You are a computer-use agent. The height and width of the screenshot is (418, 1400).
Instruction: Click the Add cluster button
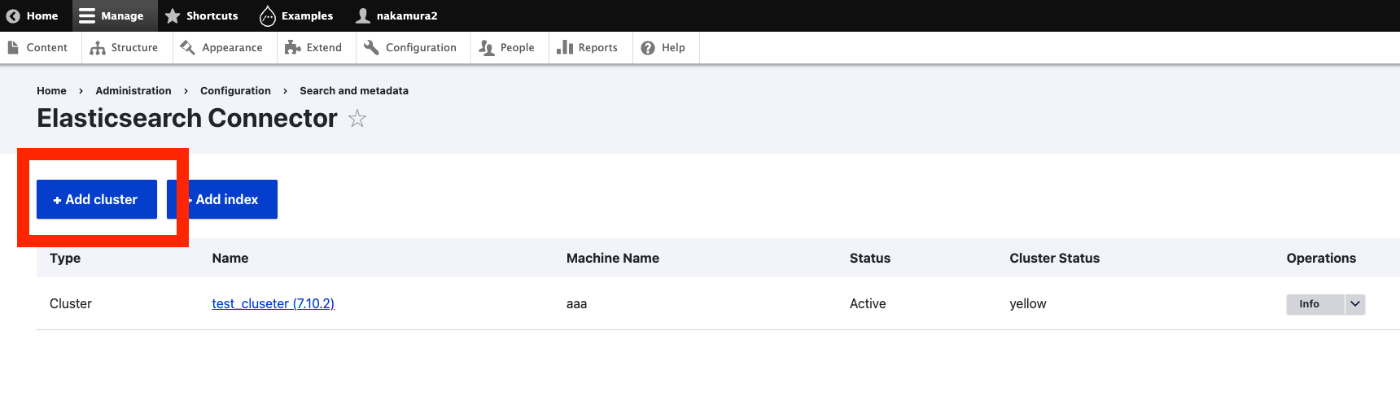click(96, 199)
